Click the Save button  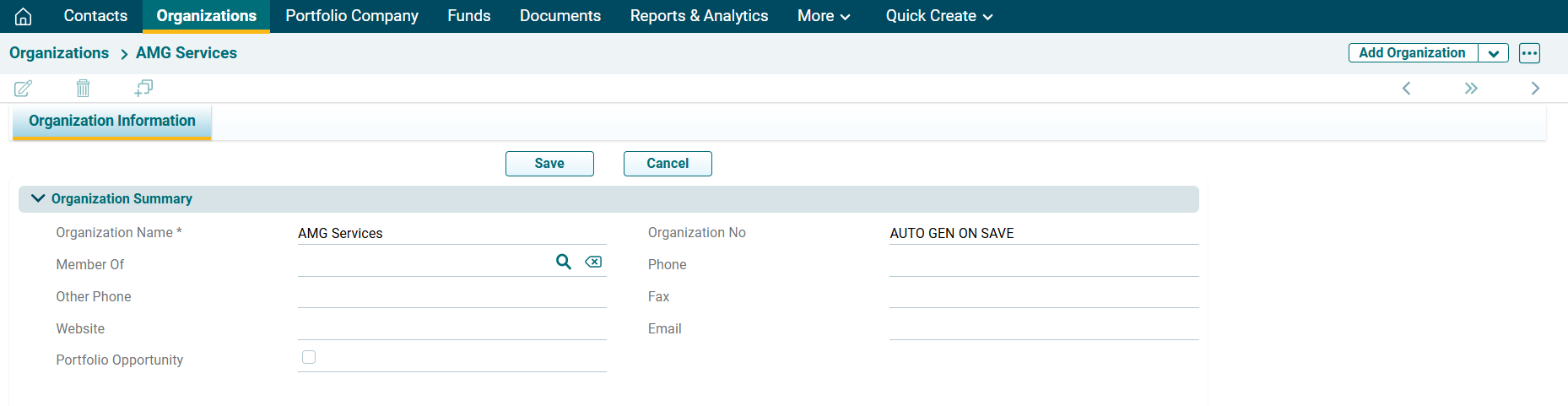click(549, 164)
